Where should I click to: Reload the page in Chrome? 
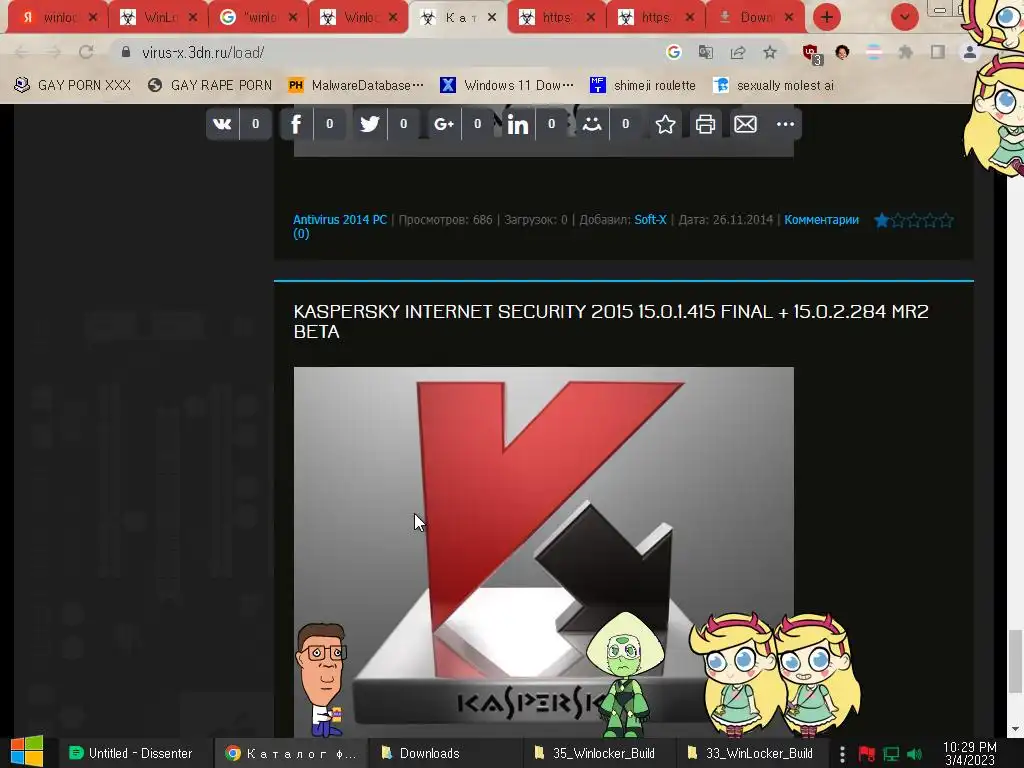pyautogui.click(x=86, y=52)
